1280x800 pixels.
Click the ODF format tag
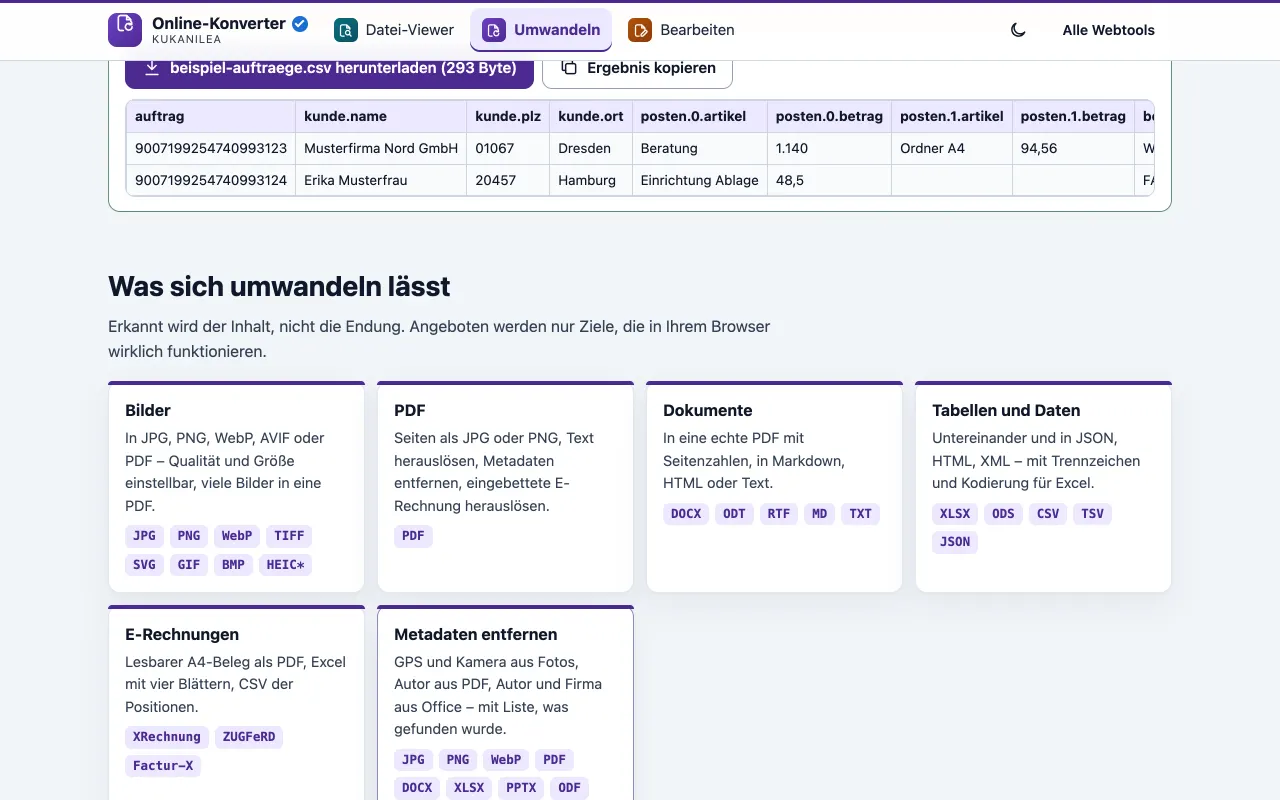tap(570, 788)
